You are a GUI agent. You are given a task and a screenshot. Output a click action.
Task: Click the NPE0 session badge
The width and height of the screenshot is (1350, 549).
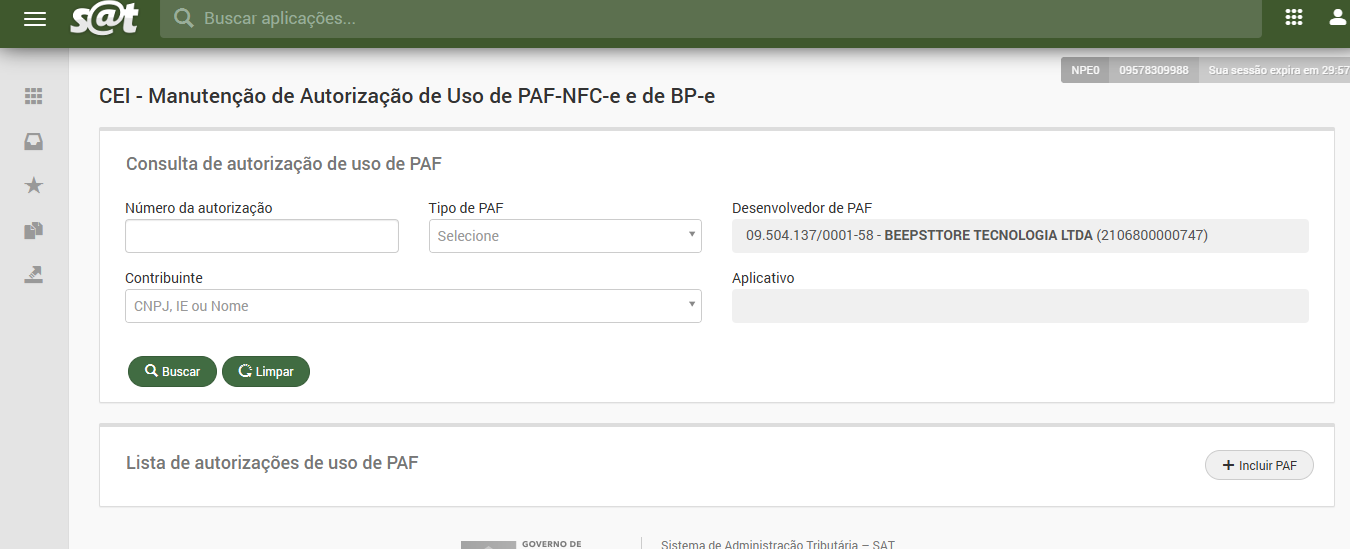1085,70
